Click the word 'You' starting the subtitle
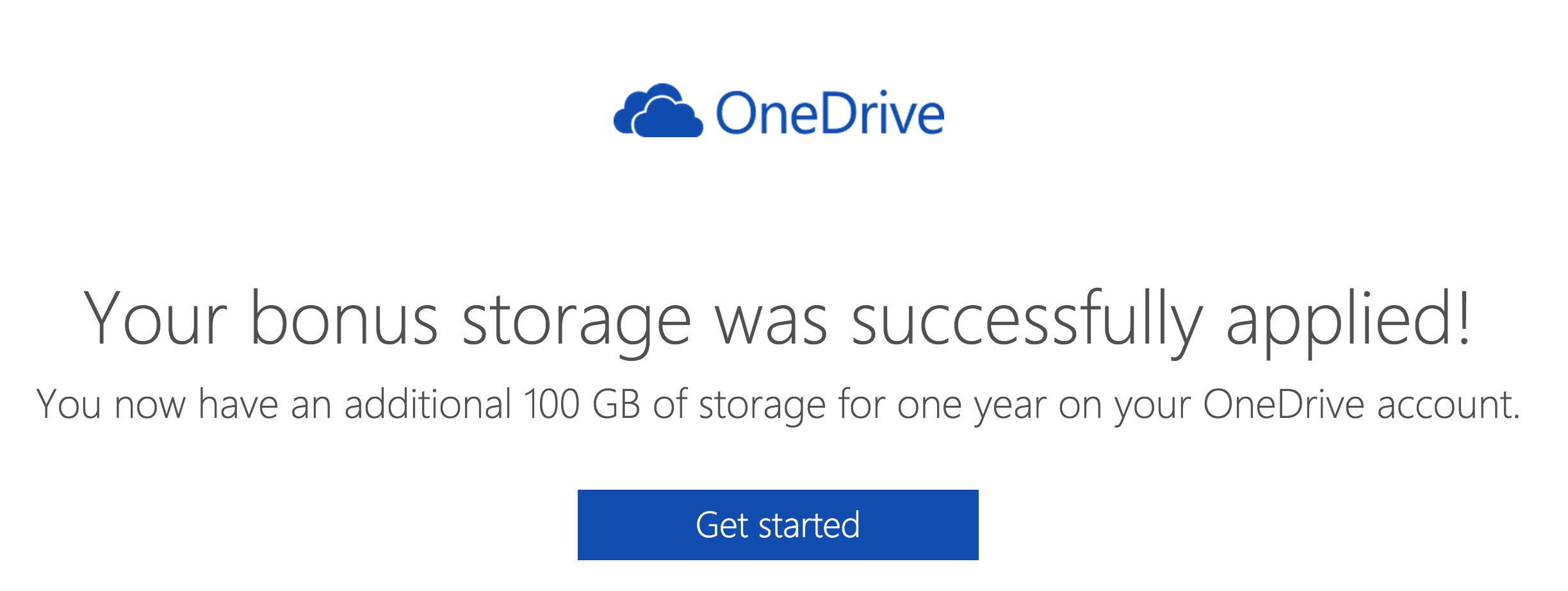Screen dimensions: 1568x591 pos(69,404)
